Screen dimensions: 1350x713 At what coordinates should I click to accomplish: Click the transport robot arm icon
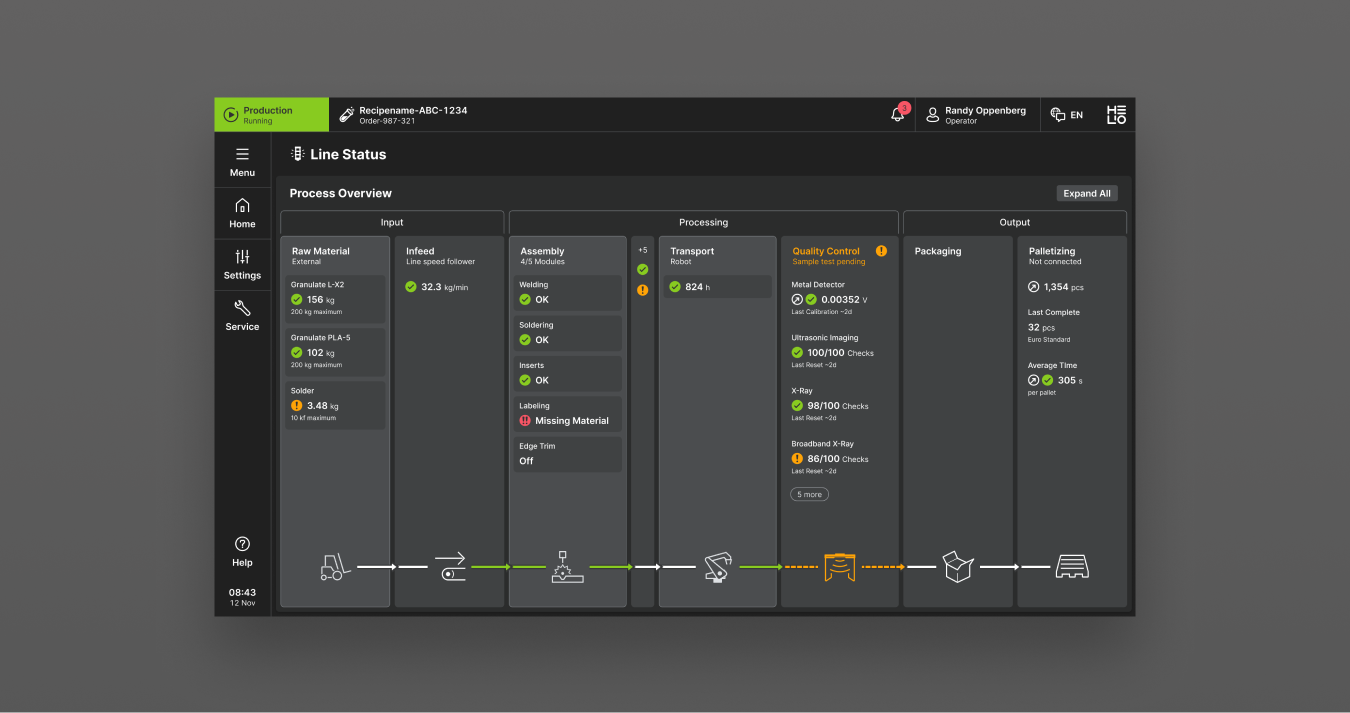[x=717, y=567]
